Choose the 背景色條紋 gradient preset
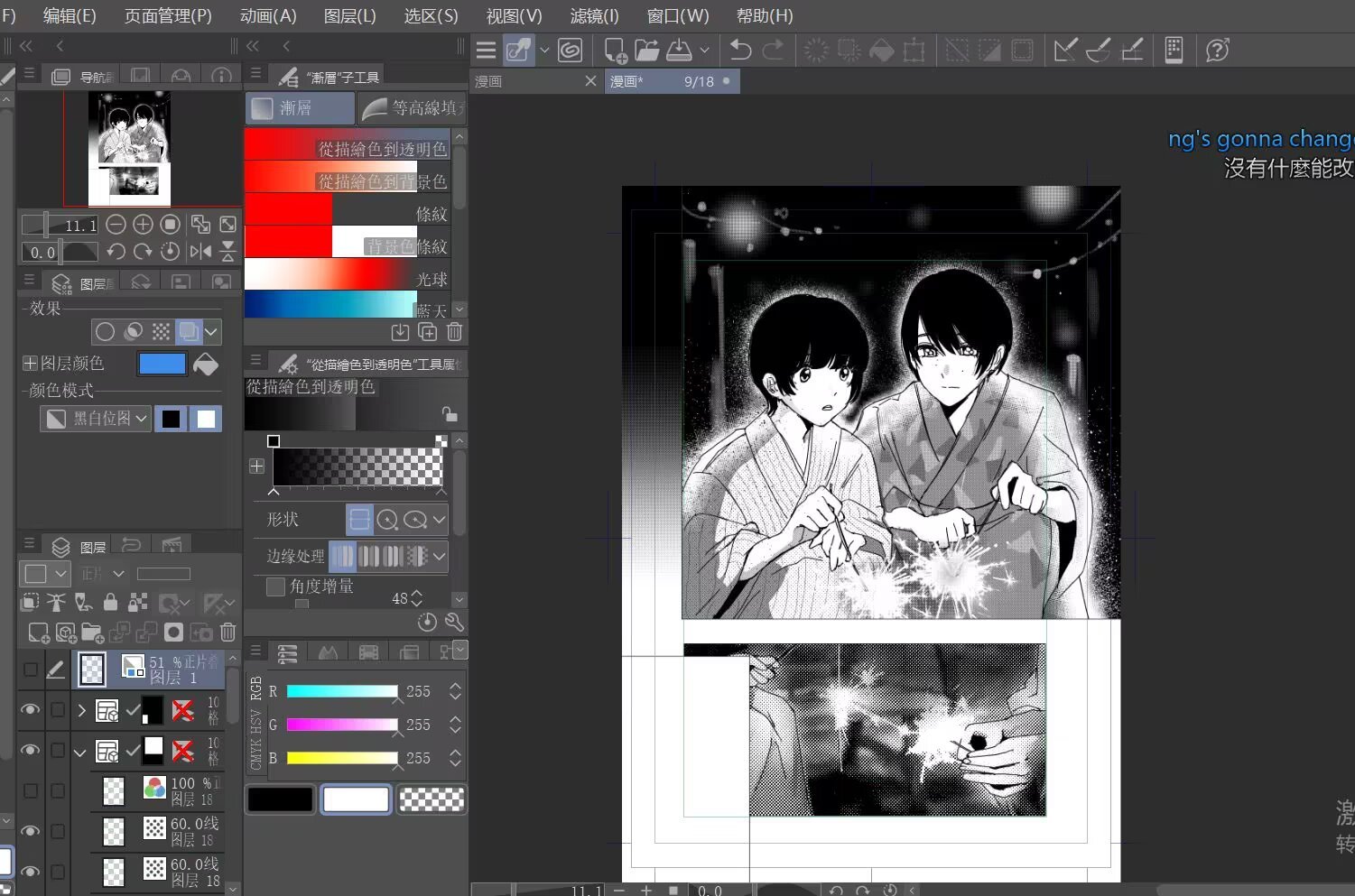This screenshot has height=896, width=1355. 347,242
